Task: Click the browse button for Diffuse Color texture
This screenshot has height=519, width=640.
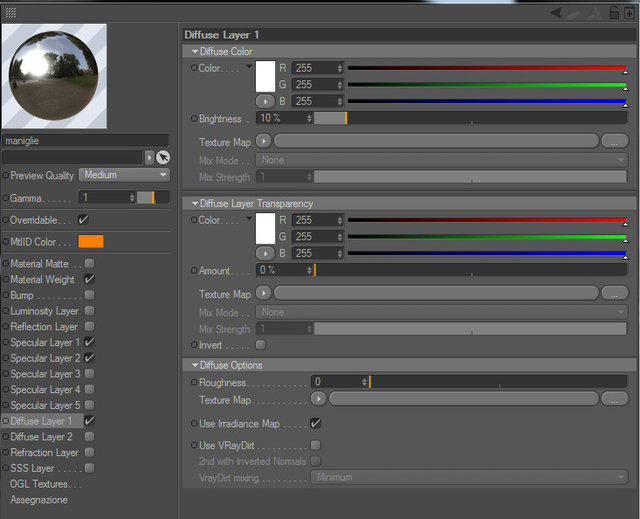Action: 614,142
